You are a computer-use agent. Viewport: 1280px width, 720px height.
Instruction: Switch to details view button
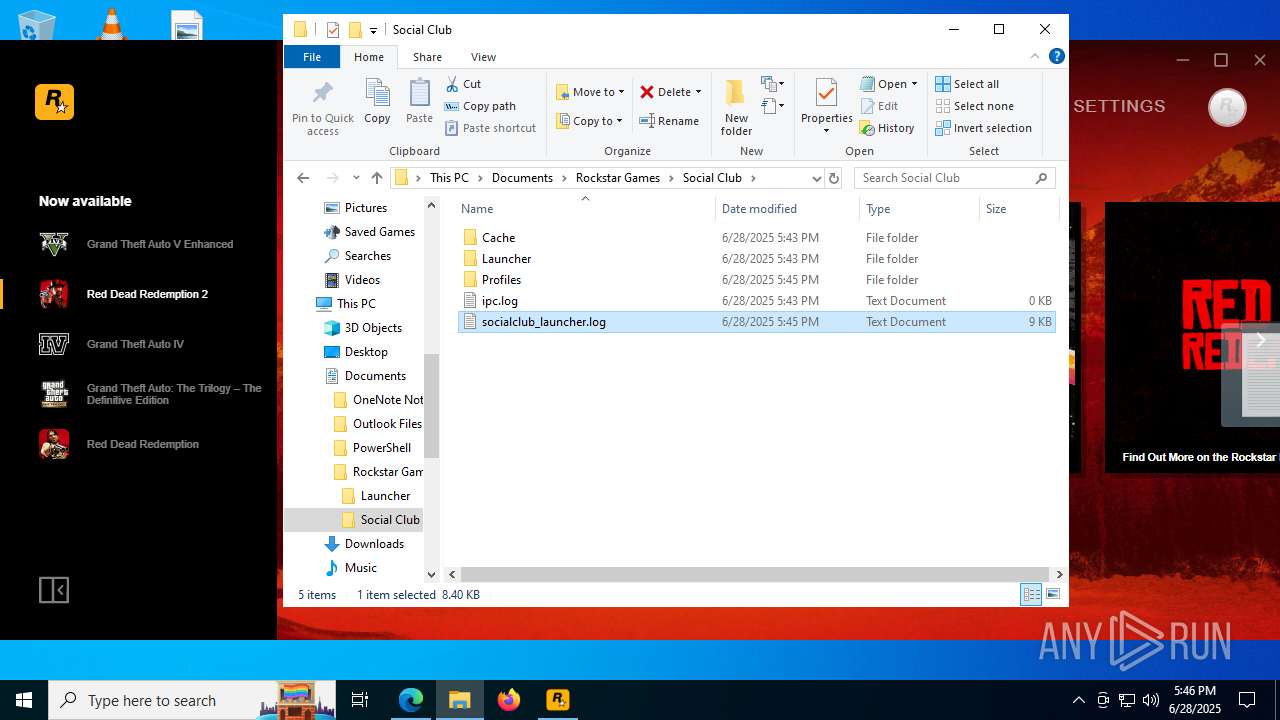pos(1031,595)
